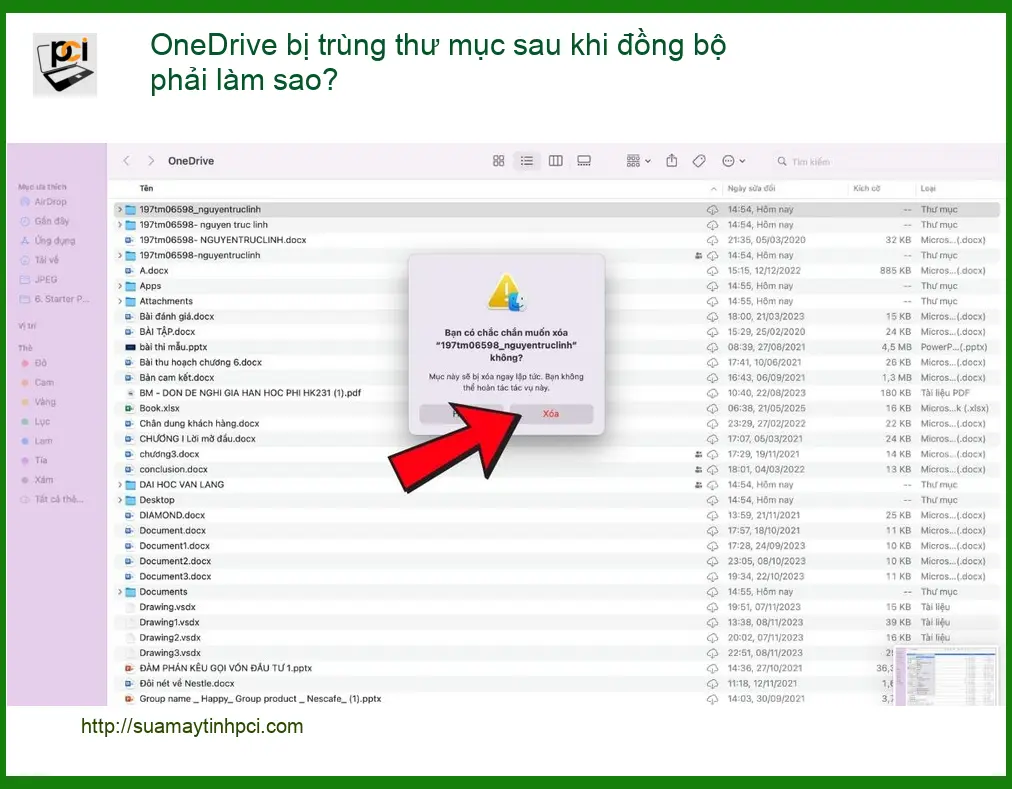This screenshot has height=789, width=1012.
Task: Select file Drawing3.vsdx
Action: [x=170, y=653]
